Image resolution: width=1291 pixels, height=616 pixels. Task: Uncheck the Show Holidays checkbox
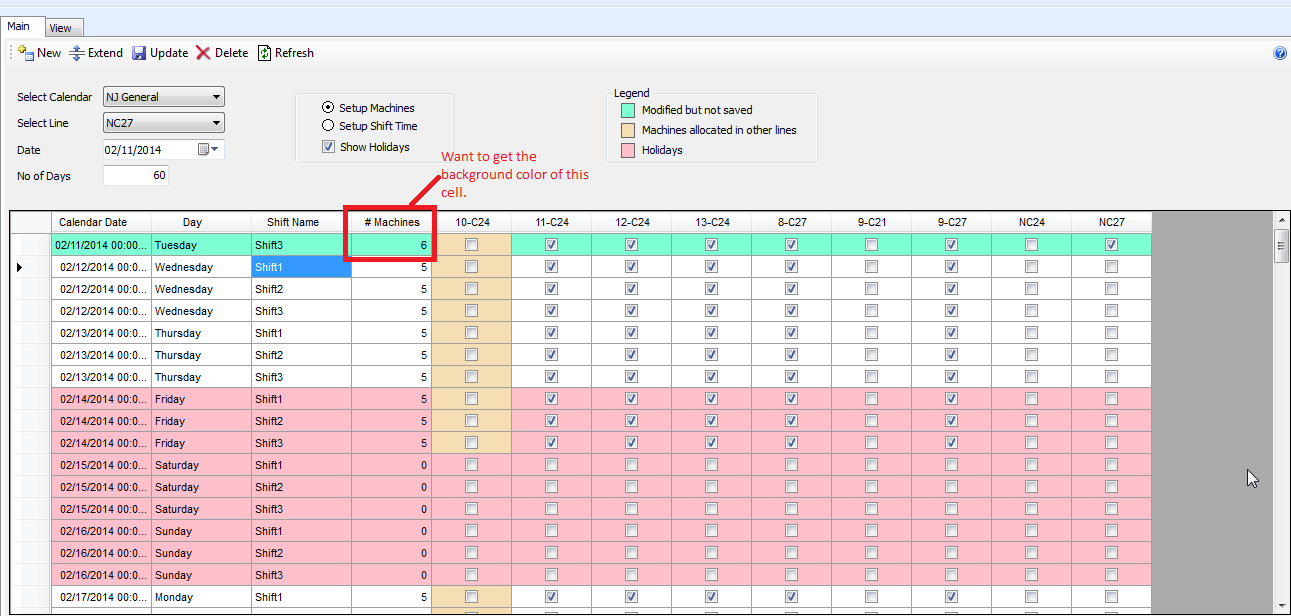(x=328, y=147)
